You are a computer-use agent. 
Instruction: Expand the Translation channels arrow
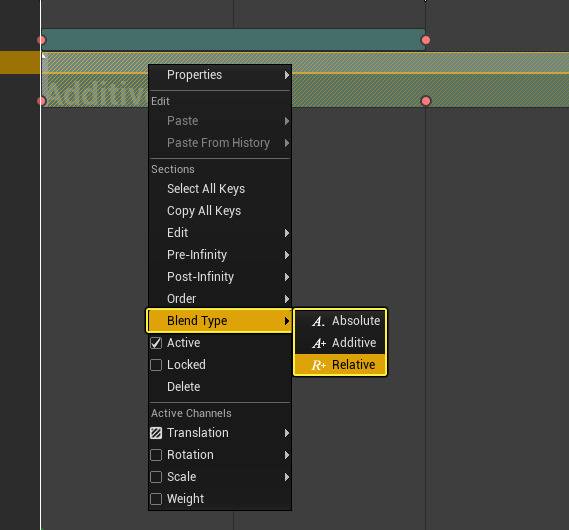pos(287,433)
